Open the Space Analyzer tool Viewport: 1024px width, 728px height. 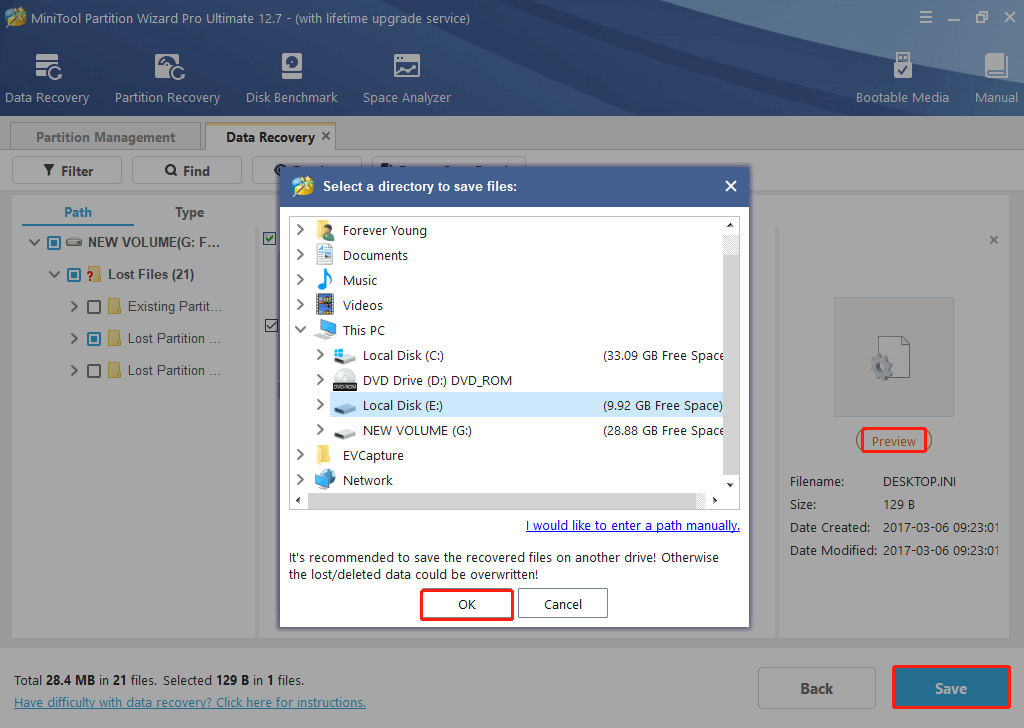pos(407,79)
